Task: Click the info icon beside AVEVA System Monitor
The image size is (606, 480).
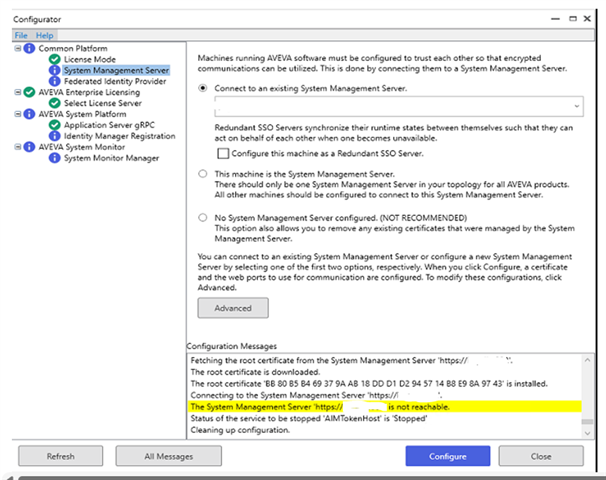Action: [x=29, y=147]
